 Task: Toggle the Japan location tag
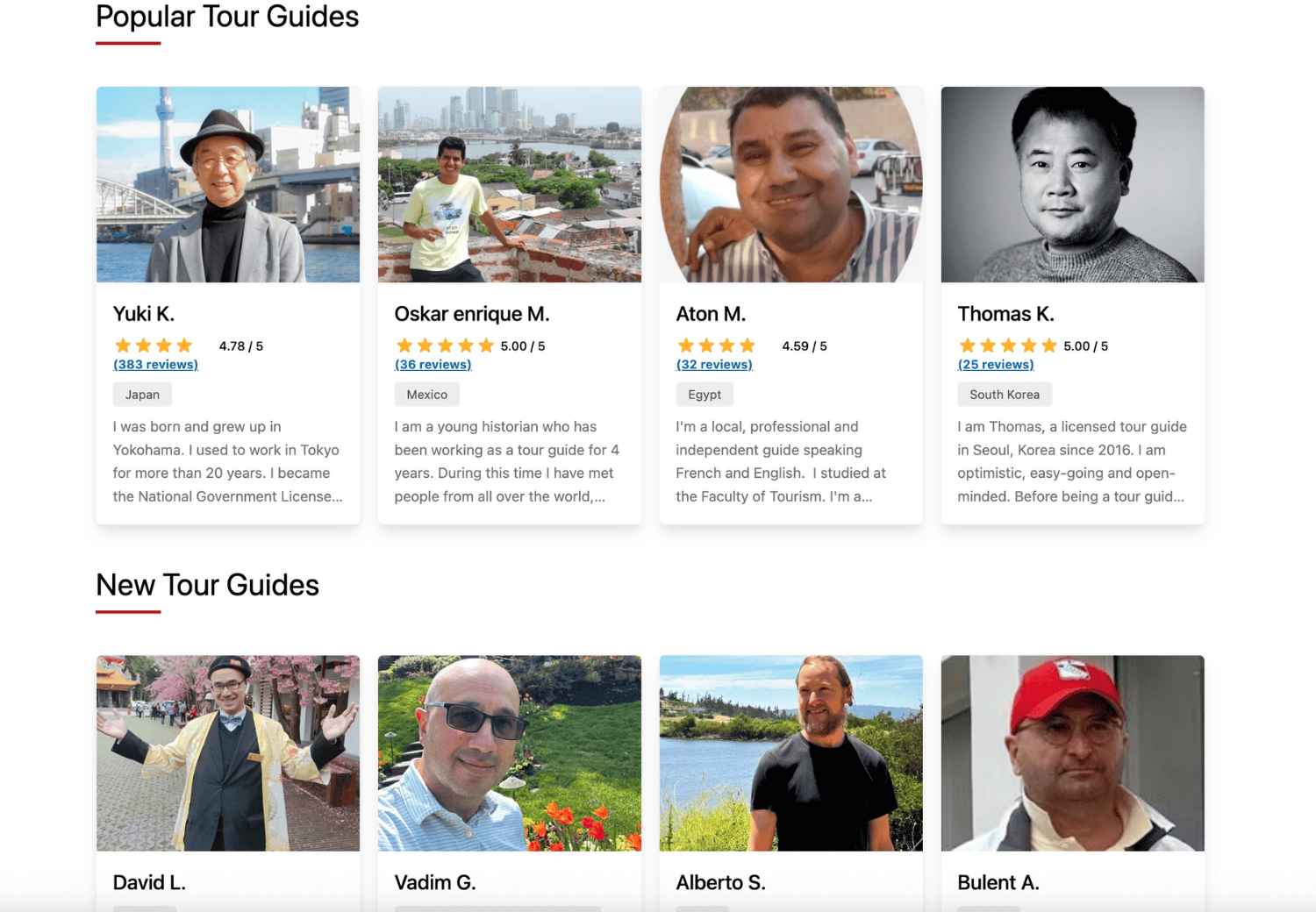click(x=142, y=394)
